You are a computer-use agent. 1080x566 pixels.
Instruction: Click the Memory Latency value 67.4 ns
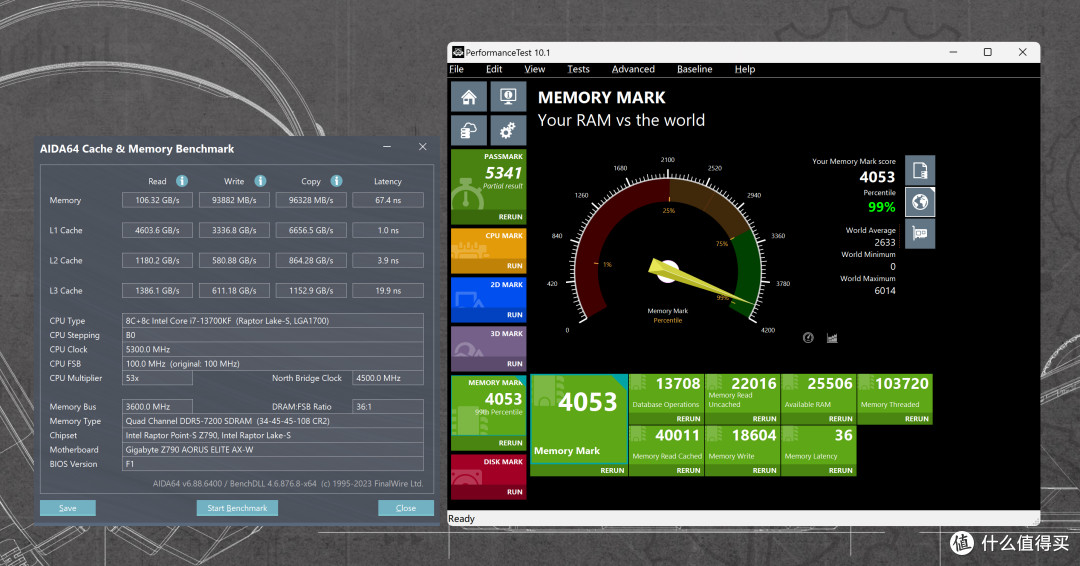[x=388, y=200]
